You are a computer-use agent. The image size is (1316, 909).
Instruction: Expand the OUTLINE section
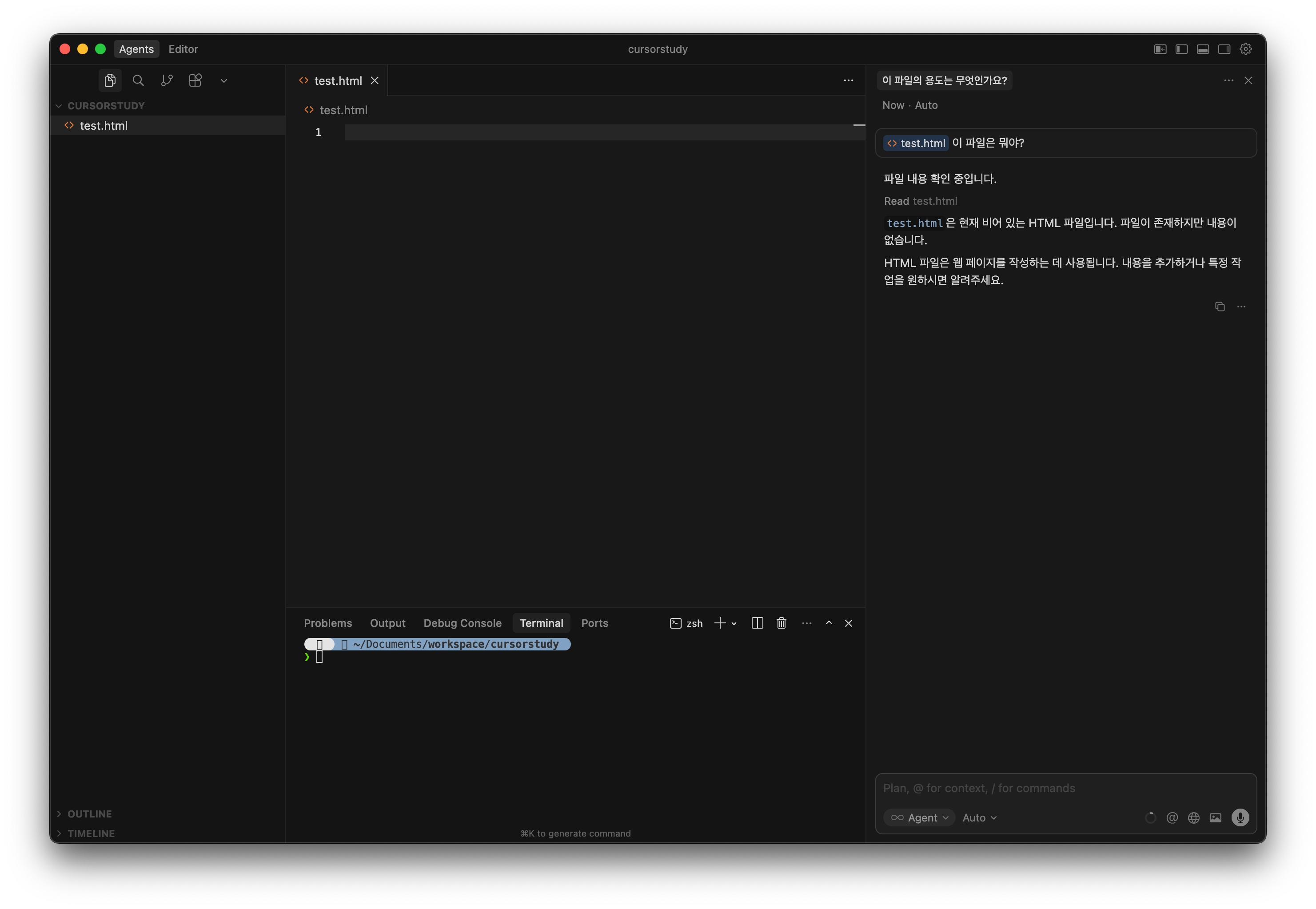coord(89,814)
